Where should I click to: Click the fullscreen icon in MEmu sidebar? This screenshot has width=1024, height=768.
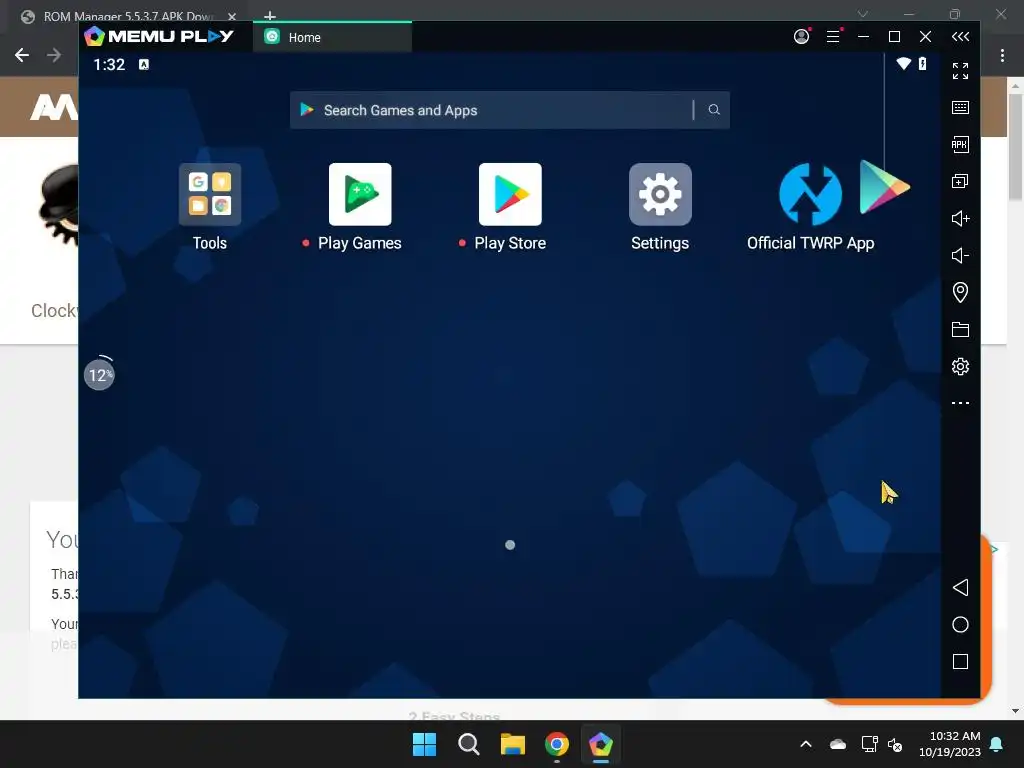coord(960,71)
